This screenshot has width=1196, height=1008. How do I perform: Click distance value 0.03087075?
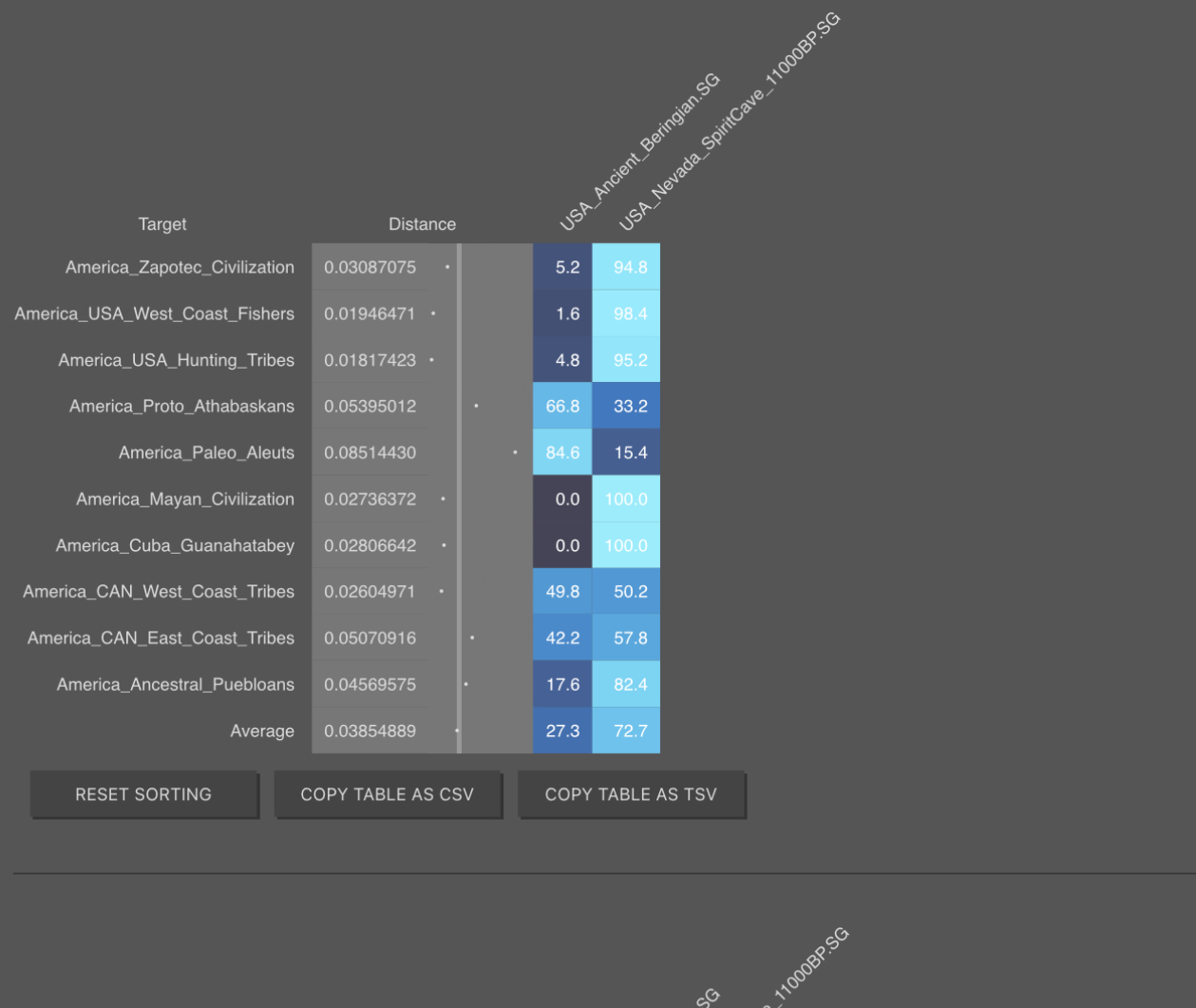pos(370,267)
